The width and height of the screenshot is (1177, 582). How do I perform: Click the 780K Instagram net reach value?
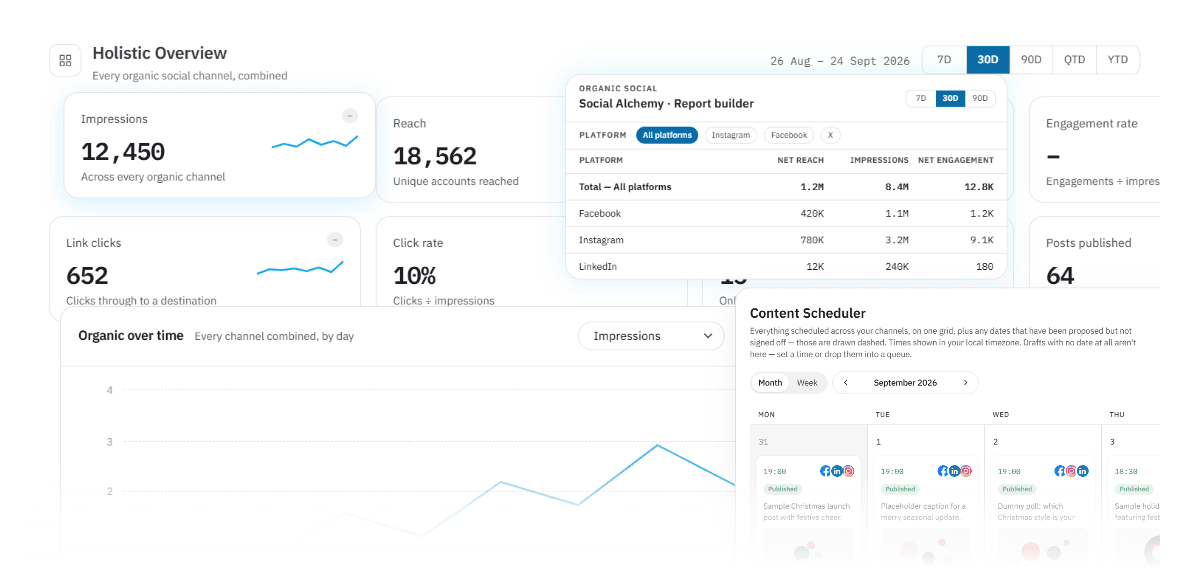(x=811, y=240)
